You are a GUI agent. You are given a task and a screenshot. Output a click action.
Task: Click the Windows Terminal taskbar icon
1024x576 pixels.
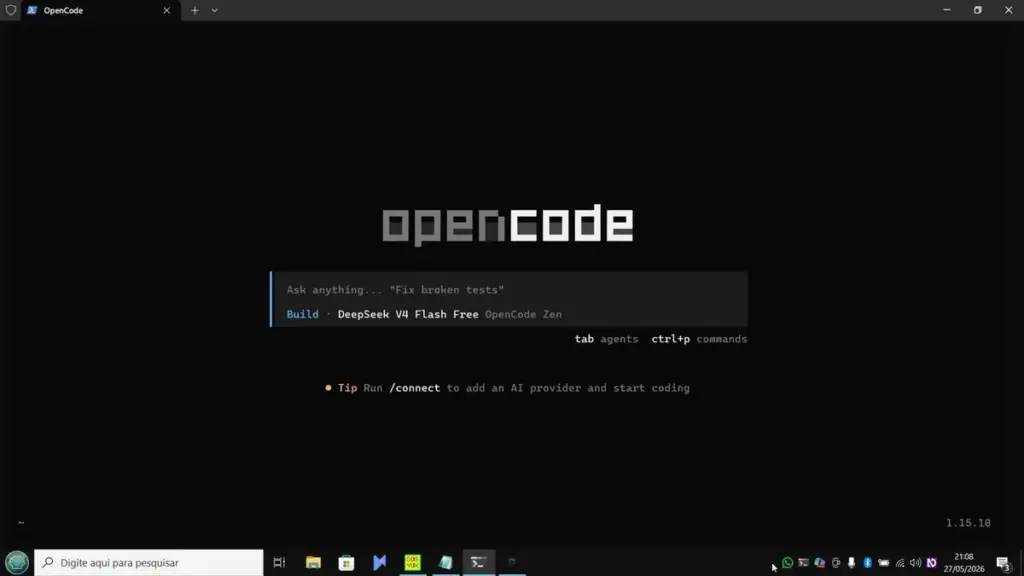click(x=478, y=562)
